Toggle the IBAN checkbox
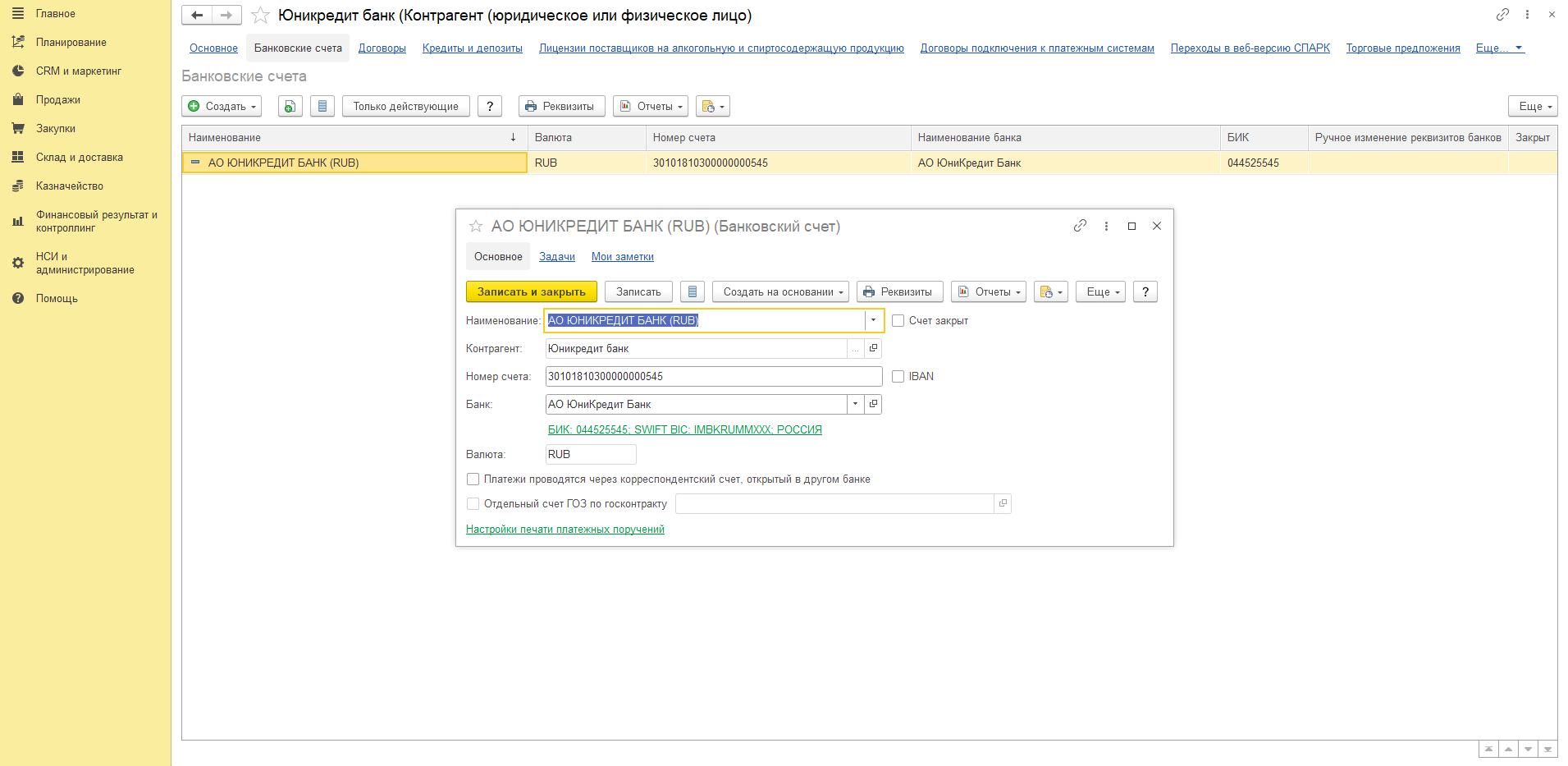The width and height of the screenshot is (1568, 766). pyautogui.click(x=898, y=377)
